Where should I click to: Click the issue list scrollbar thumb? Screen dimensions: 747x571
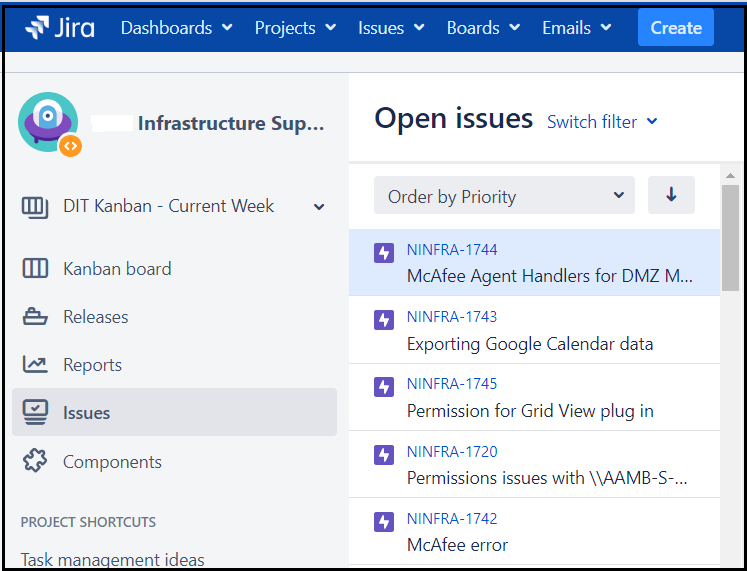pos(730,238)
